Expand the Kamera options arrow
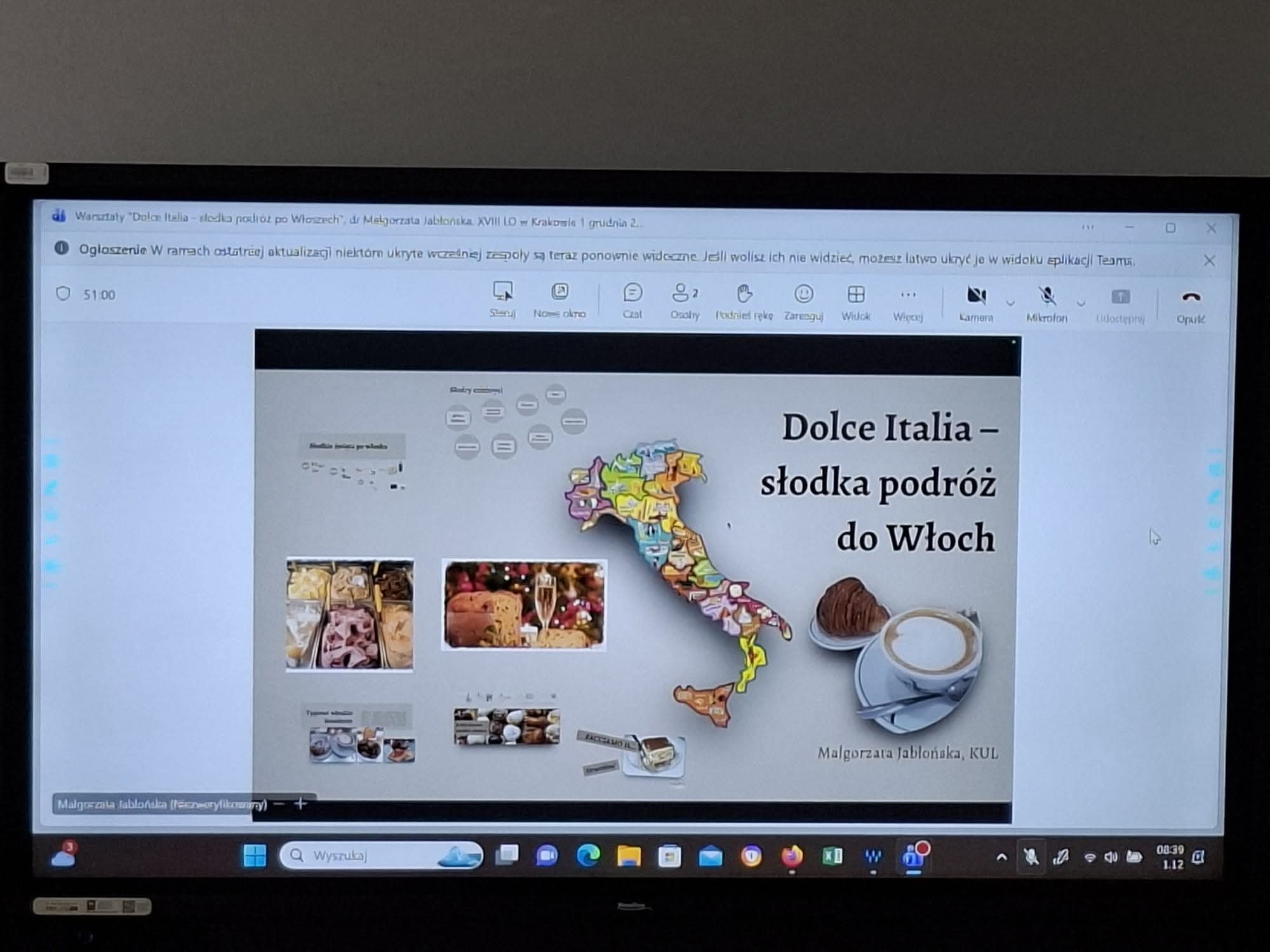The width and height of the screenshot is (1270, 952). click(1010, 303)
